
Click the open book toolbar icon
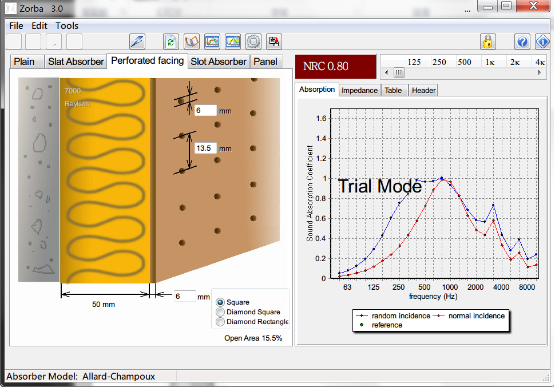pyautogui.click(x=191, y=41)
